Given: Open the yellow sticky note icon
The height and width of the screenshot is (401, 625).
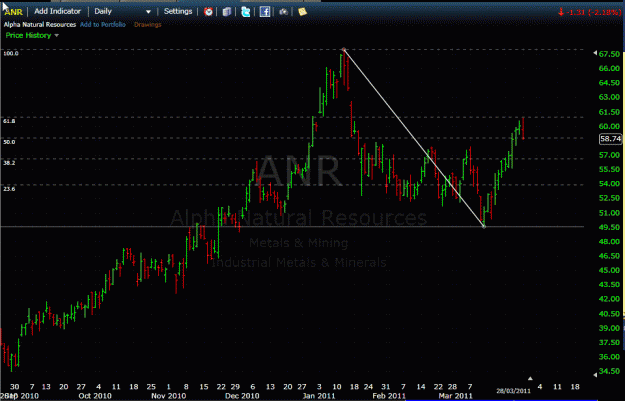Looking at the screenshot, I should [302, 12].
